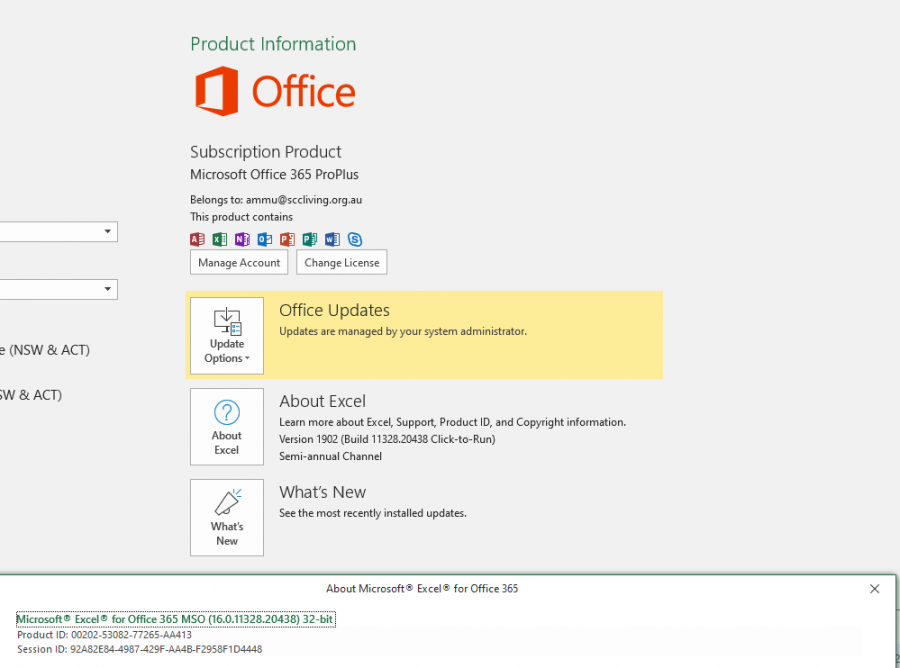Click the Skype for Business icon
The width and height of the screenshot is (900, 668).
click(x=355, y=239)
